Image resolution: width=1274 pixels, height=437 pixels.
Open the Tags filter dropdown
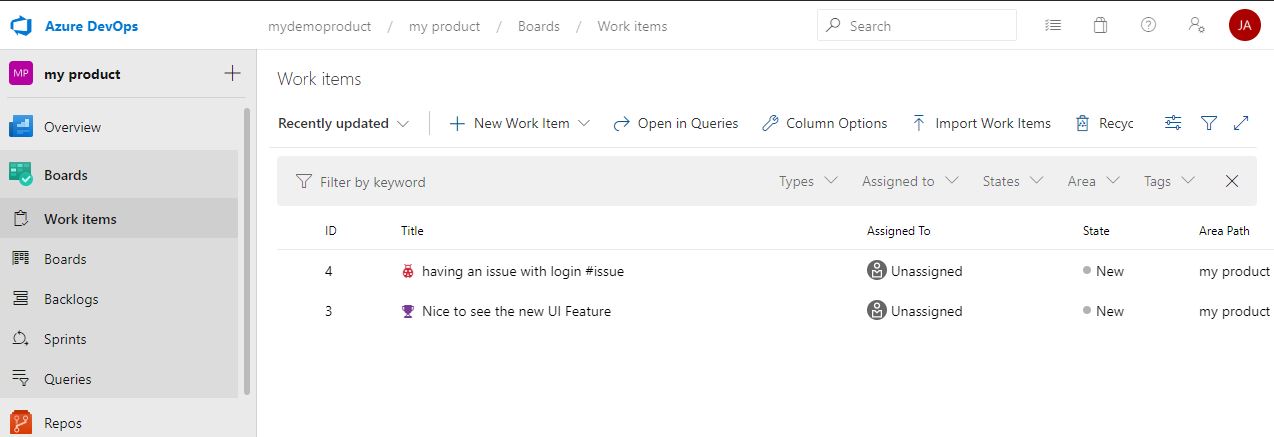tap(1169, 181)
